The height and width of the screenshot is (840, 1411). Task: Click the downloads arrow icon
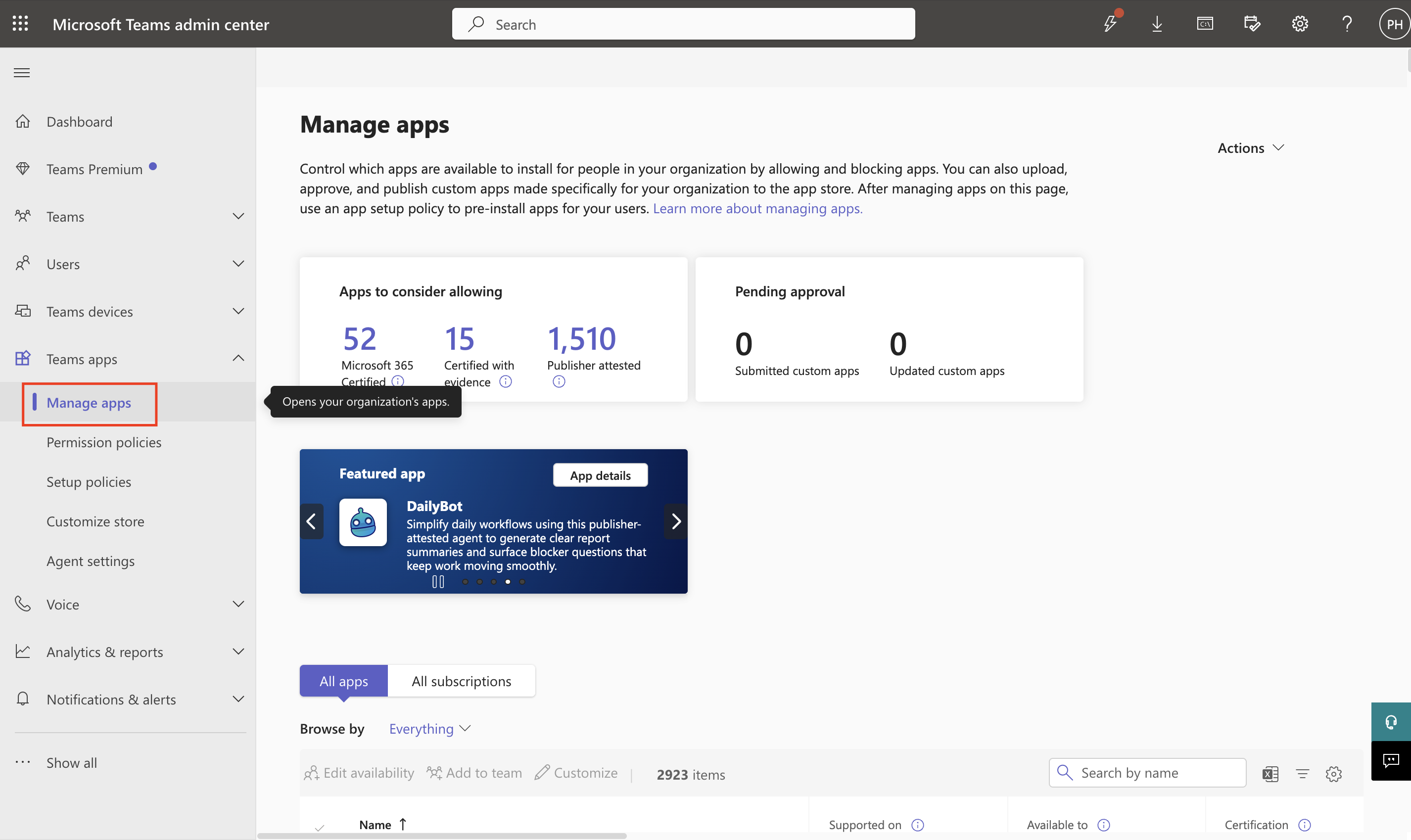(1157, 24)
